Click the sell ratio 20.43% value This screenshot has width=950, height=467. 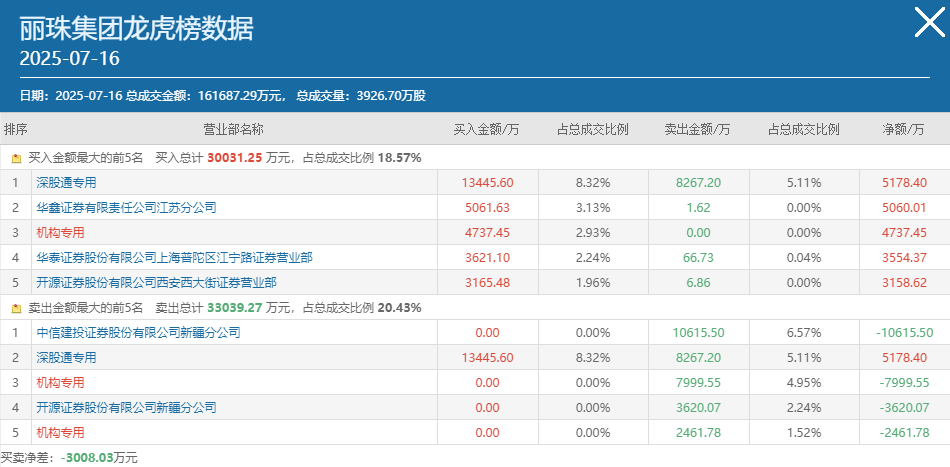click(399, 308)
